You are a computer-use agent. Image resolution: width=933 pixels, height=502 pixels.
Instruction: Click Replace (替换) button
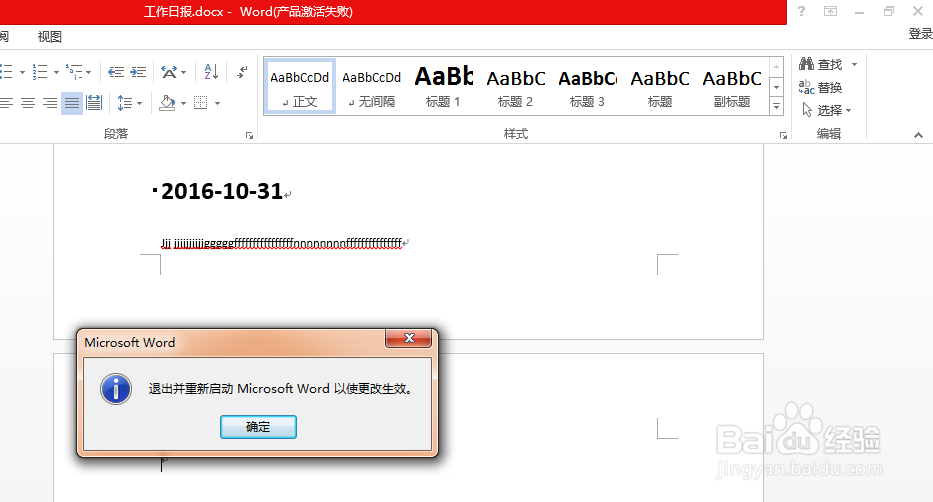821,87
